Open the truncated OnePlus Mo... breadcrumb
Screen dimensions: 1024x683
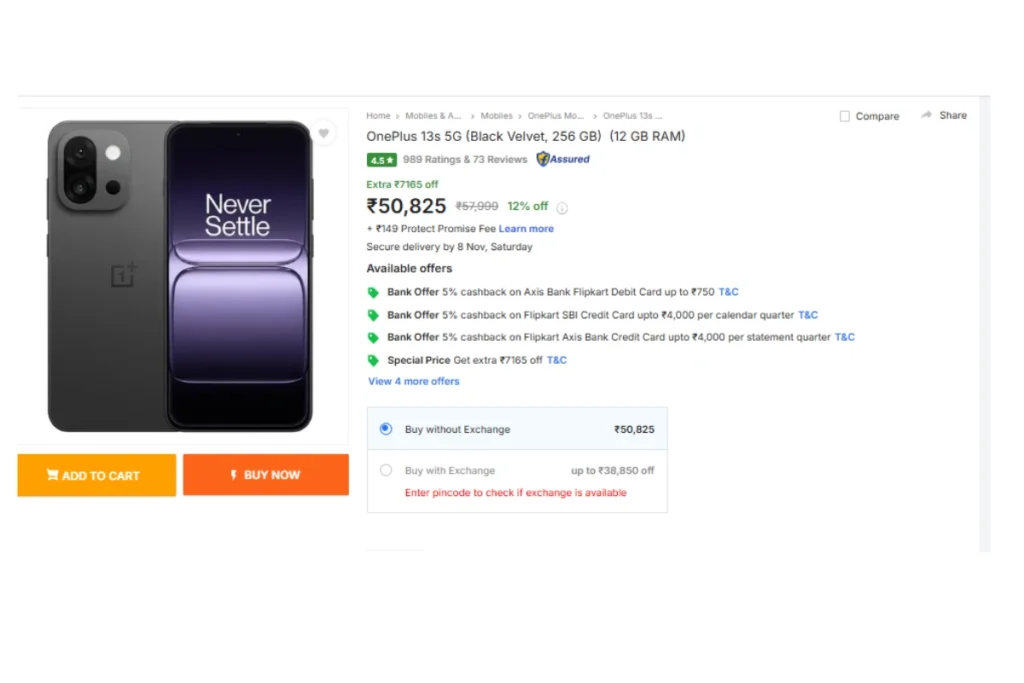[x=556, y=116]
